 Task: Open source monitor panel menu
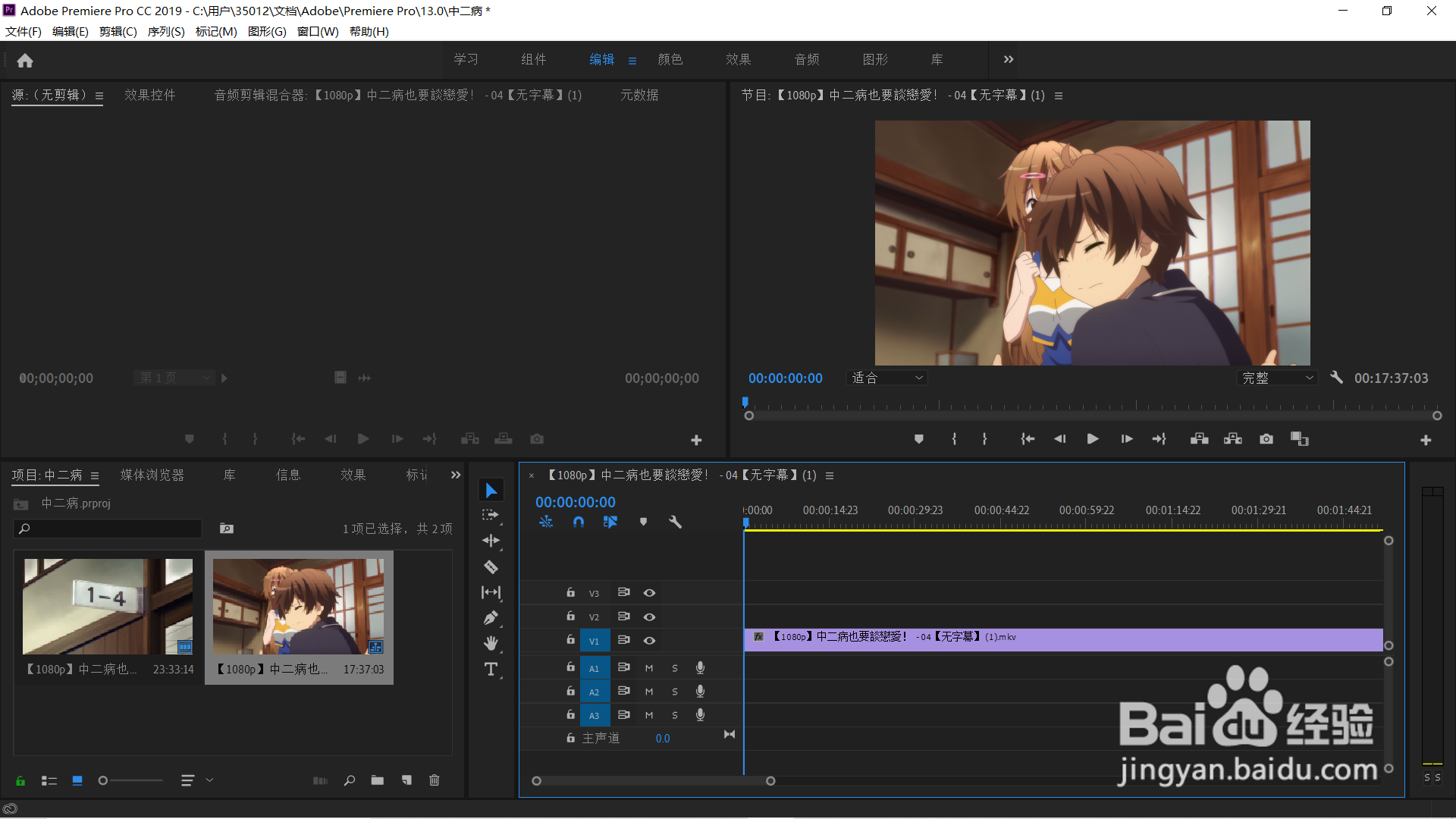click(99, 96)
